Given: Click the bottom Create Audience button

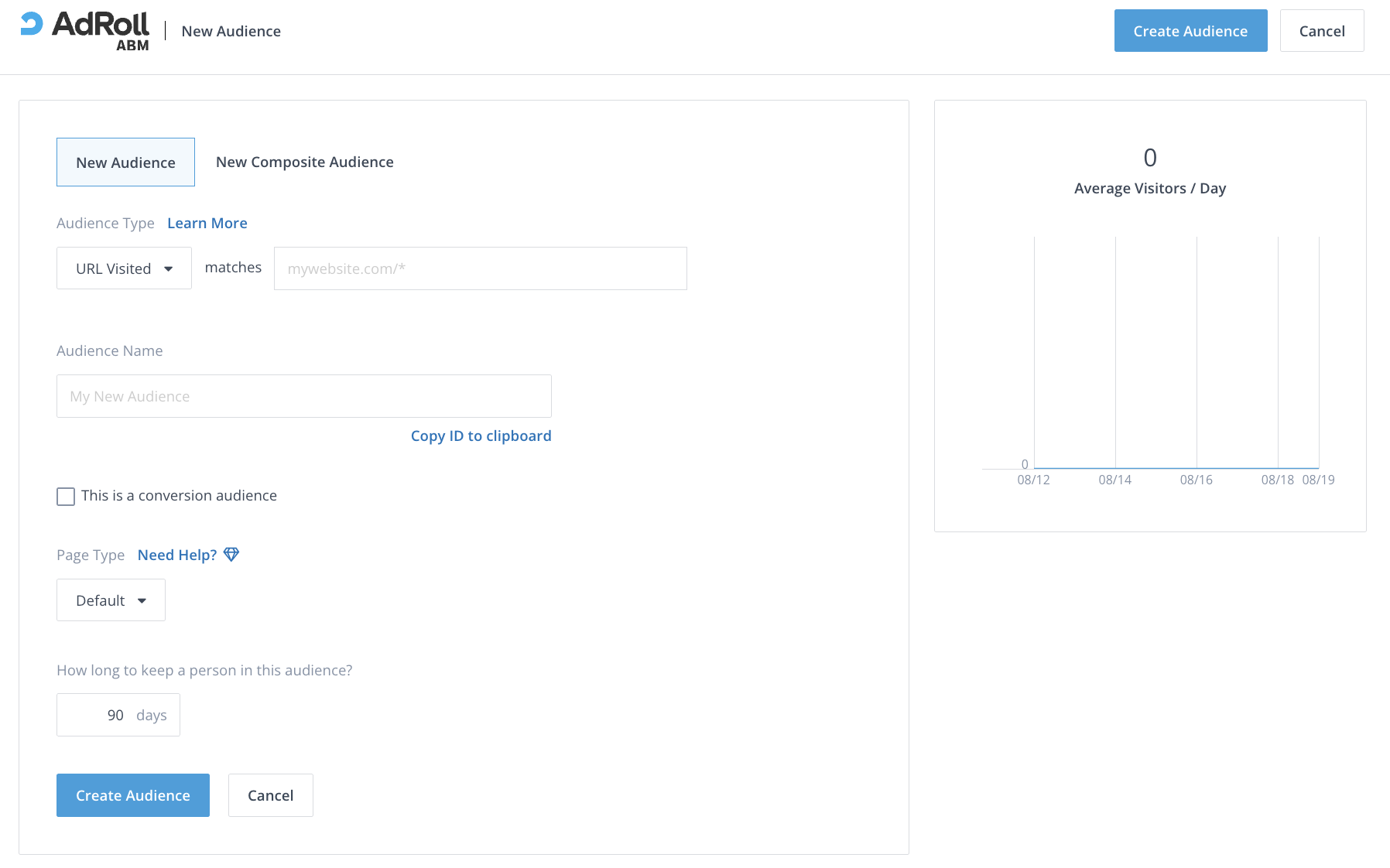Looking at the screenshot, I should pos(133,795).
